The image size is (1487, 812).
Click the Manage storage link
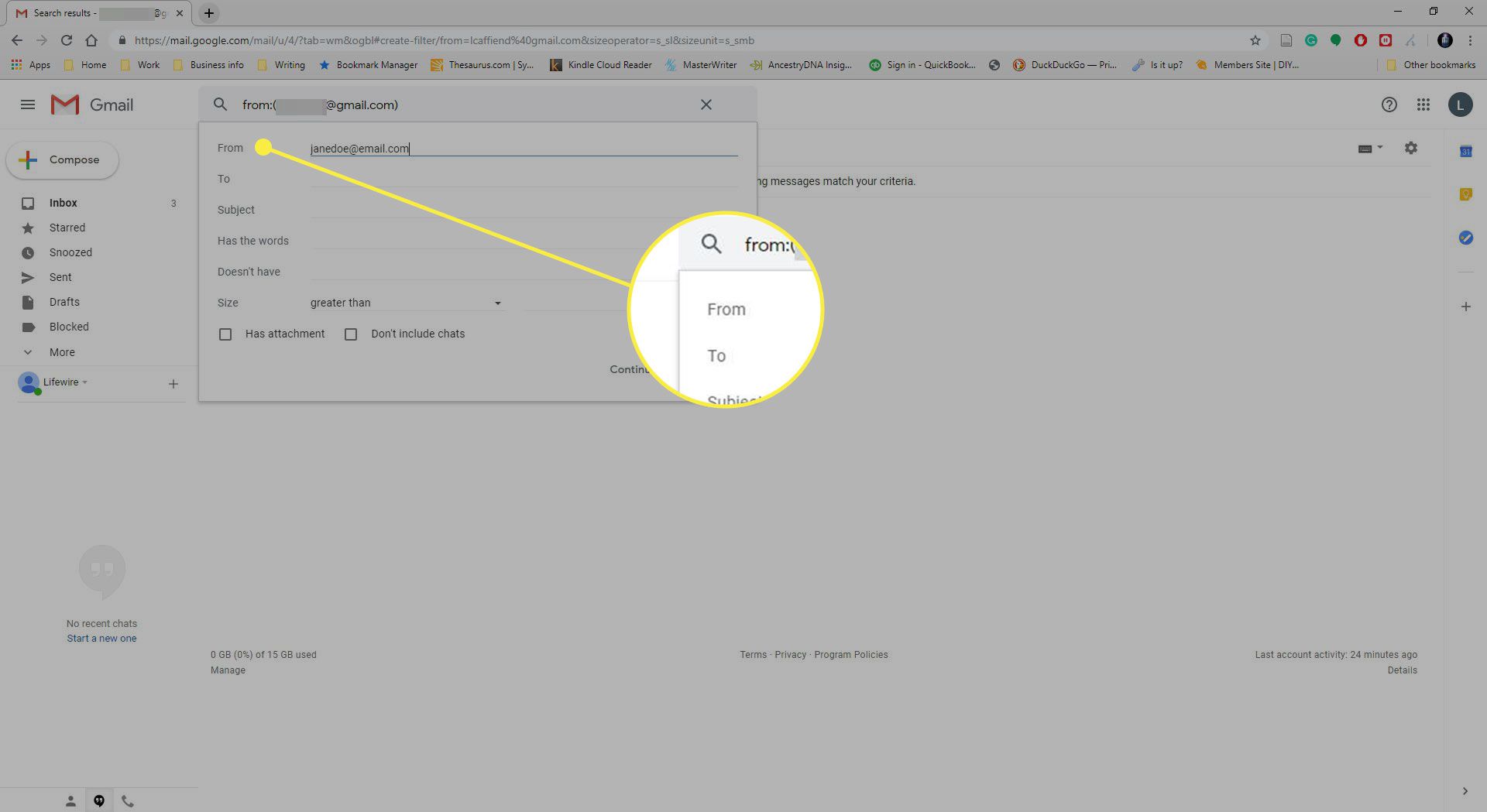tap(228, 670)
